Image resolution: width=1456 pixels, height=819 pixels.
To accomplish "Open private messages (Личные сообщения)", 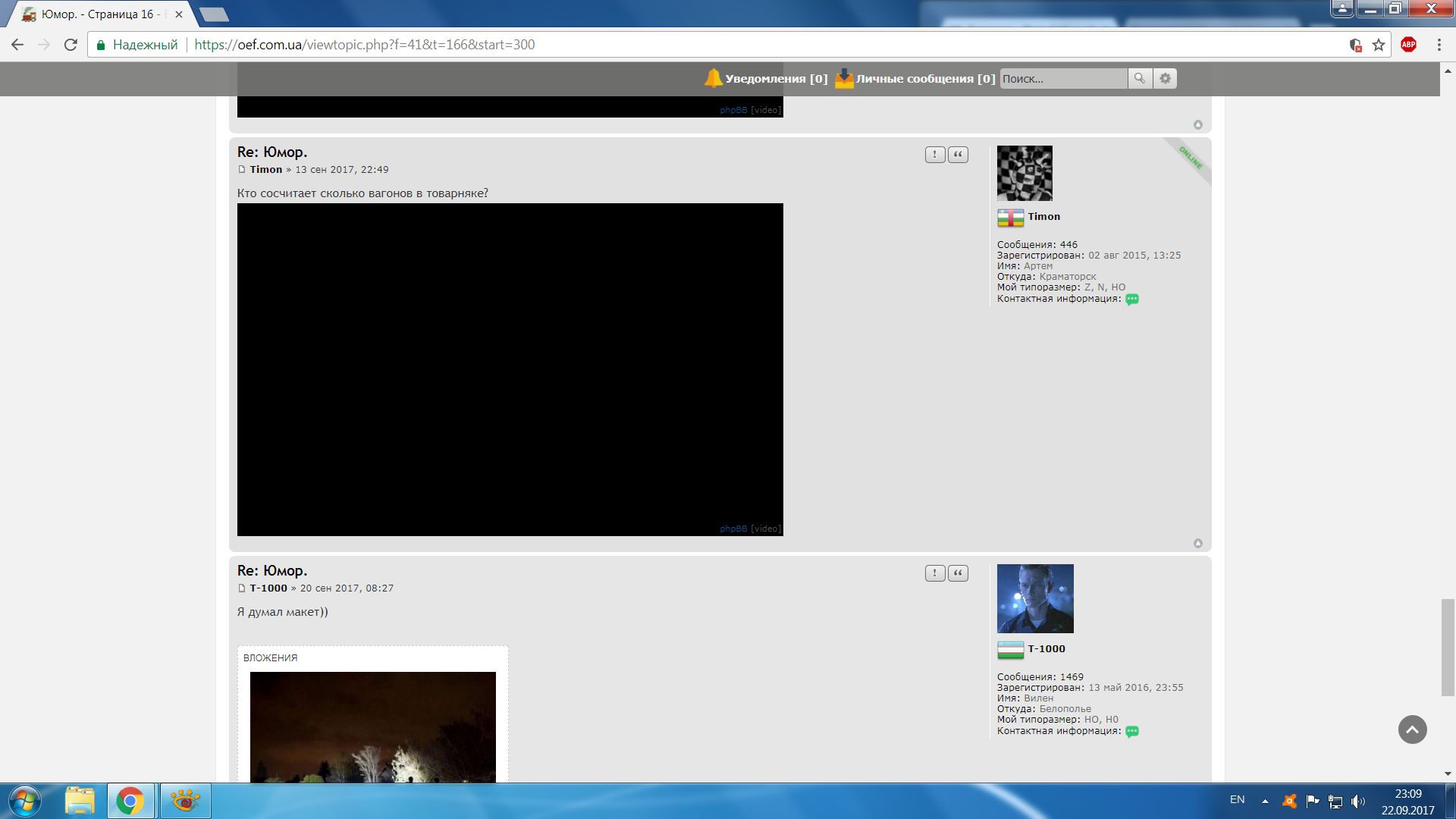I will coord(924,79).
